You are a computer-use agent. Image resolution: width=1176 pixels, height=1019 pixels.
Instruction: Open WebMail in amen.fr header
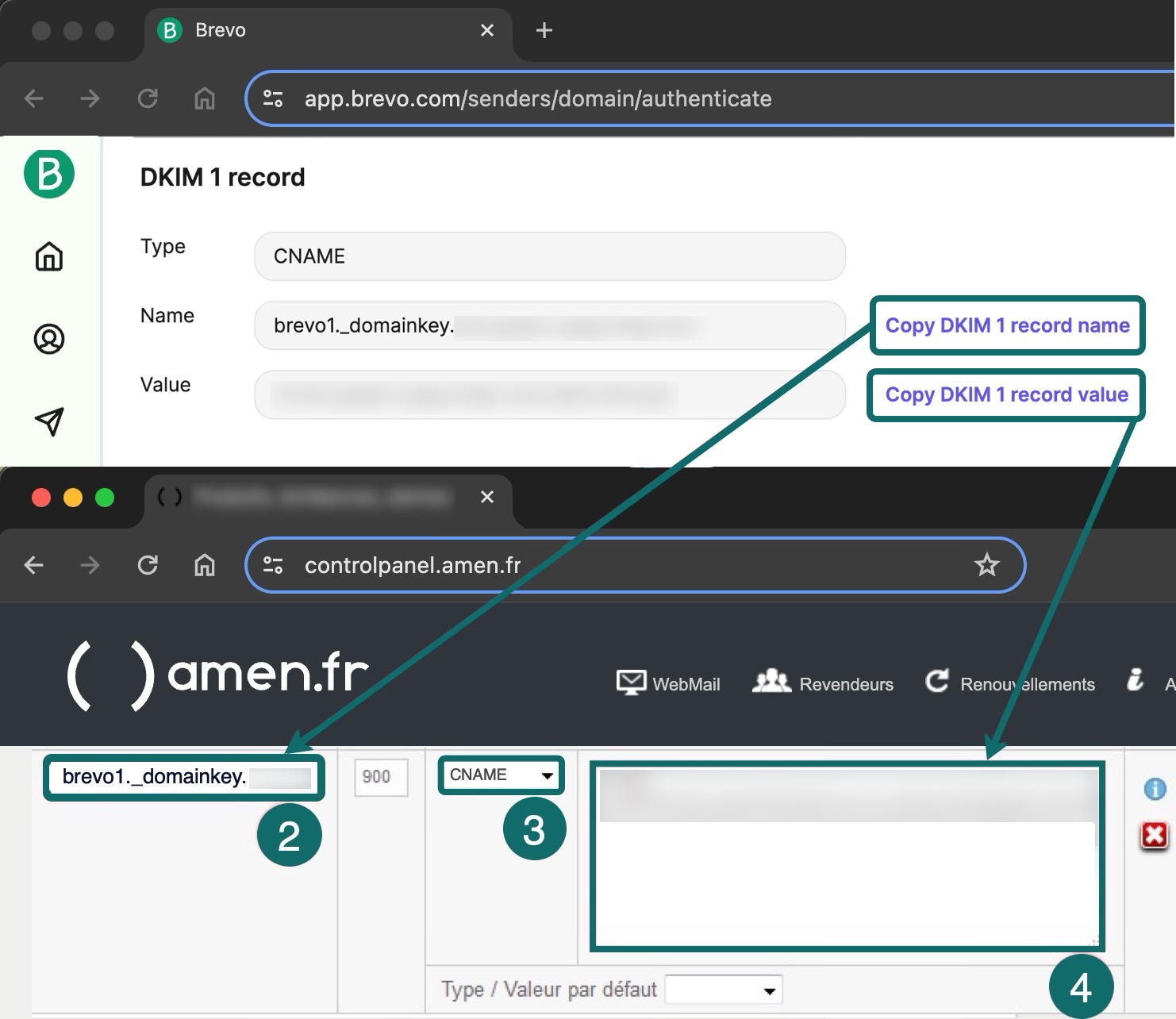point(668,683)
